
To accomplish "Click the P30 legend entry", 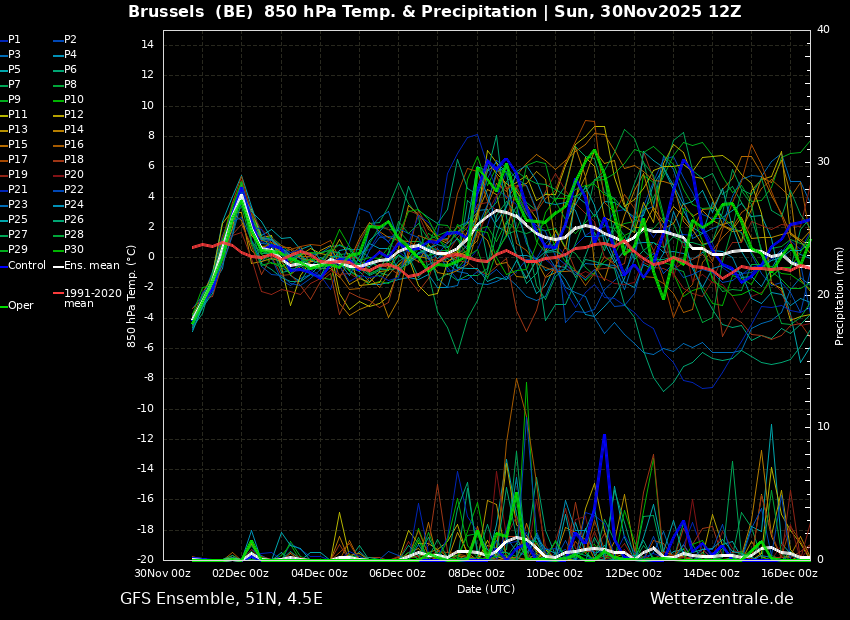I will click(73, 250).
